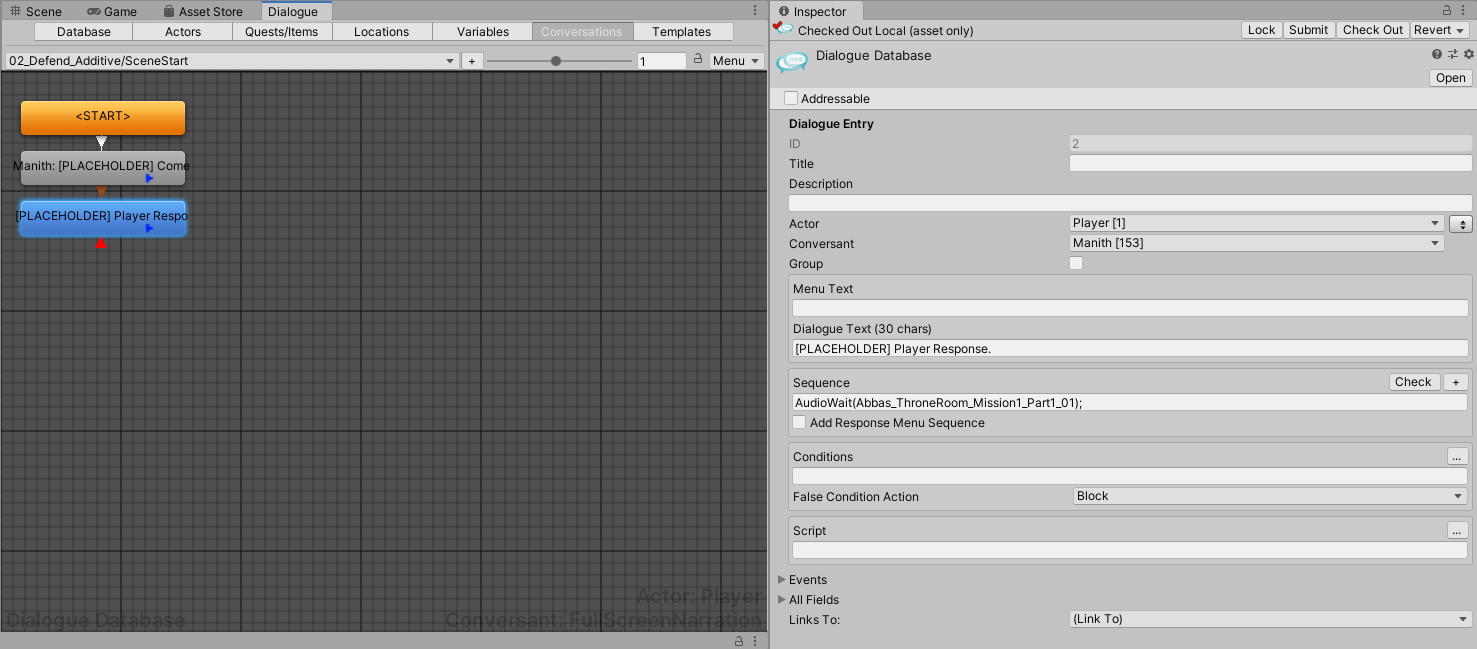Image resolution: width=1477 pixels, height=649 pixels.
Task: Click the Menu Text input field
Action: coord(1130,308)
